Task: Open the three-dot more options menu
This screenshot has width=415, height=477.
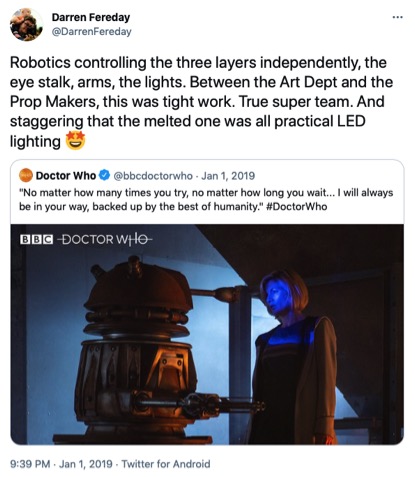Action: pos(397,17)
